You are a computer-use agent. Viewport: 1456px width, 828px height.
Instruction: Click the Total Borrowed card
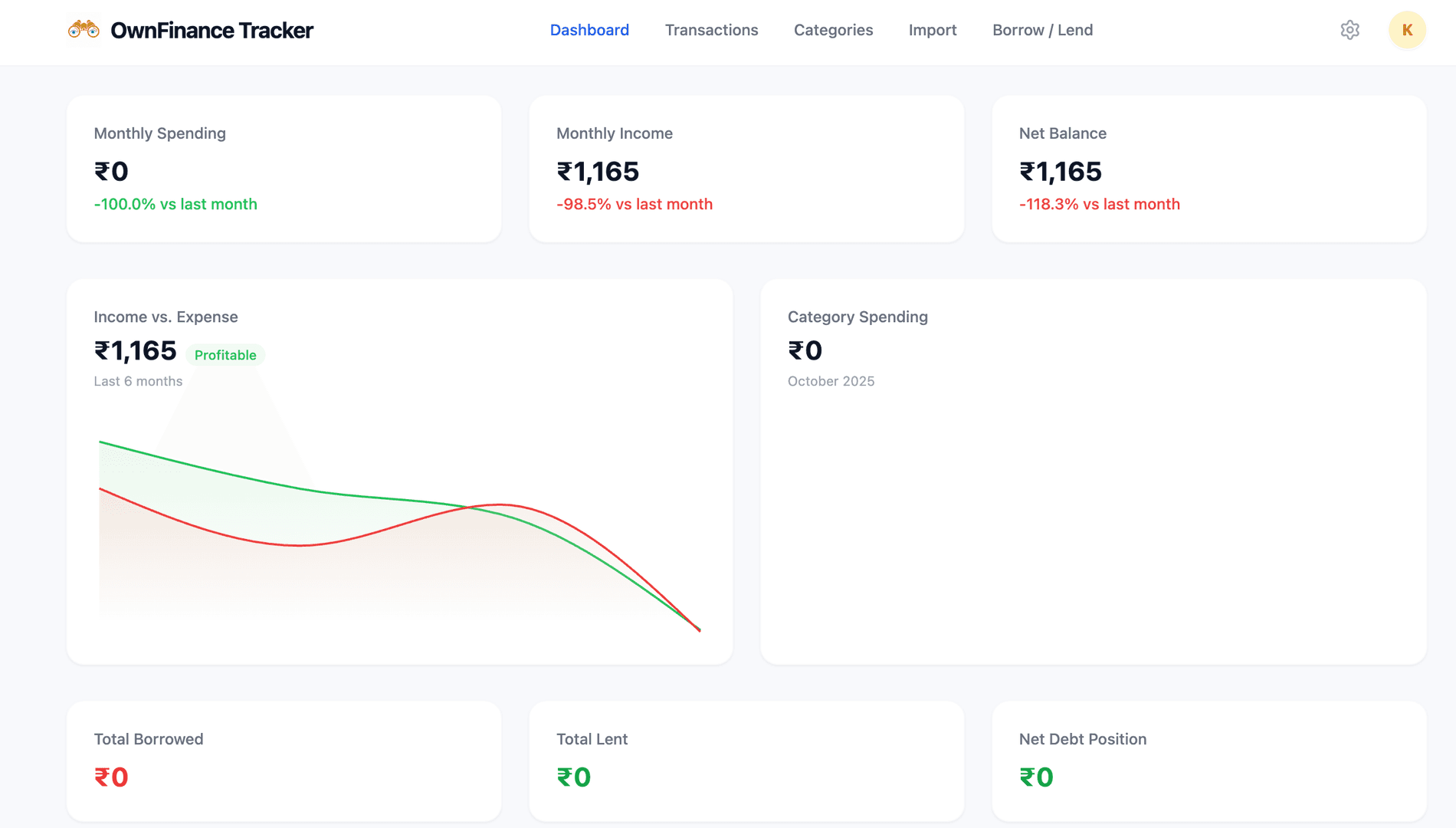(284, 760)
